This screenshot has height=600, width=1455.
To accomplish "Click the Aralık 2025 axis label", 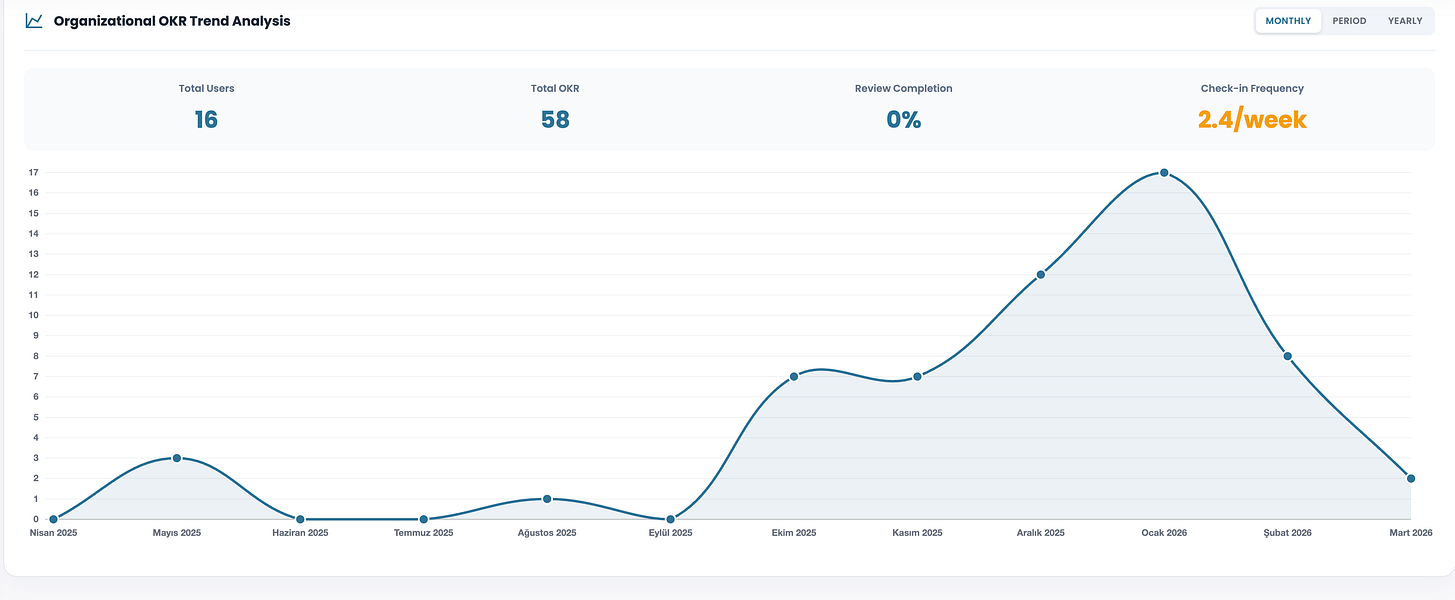I will pos(1041,533).
